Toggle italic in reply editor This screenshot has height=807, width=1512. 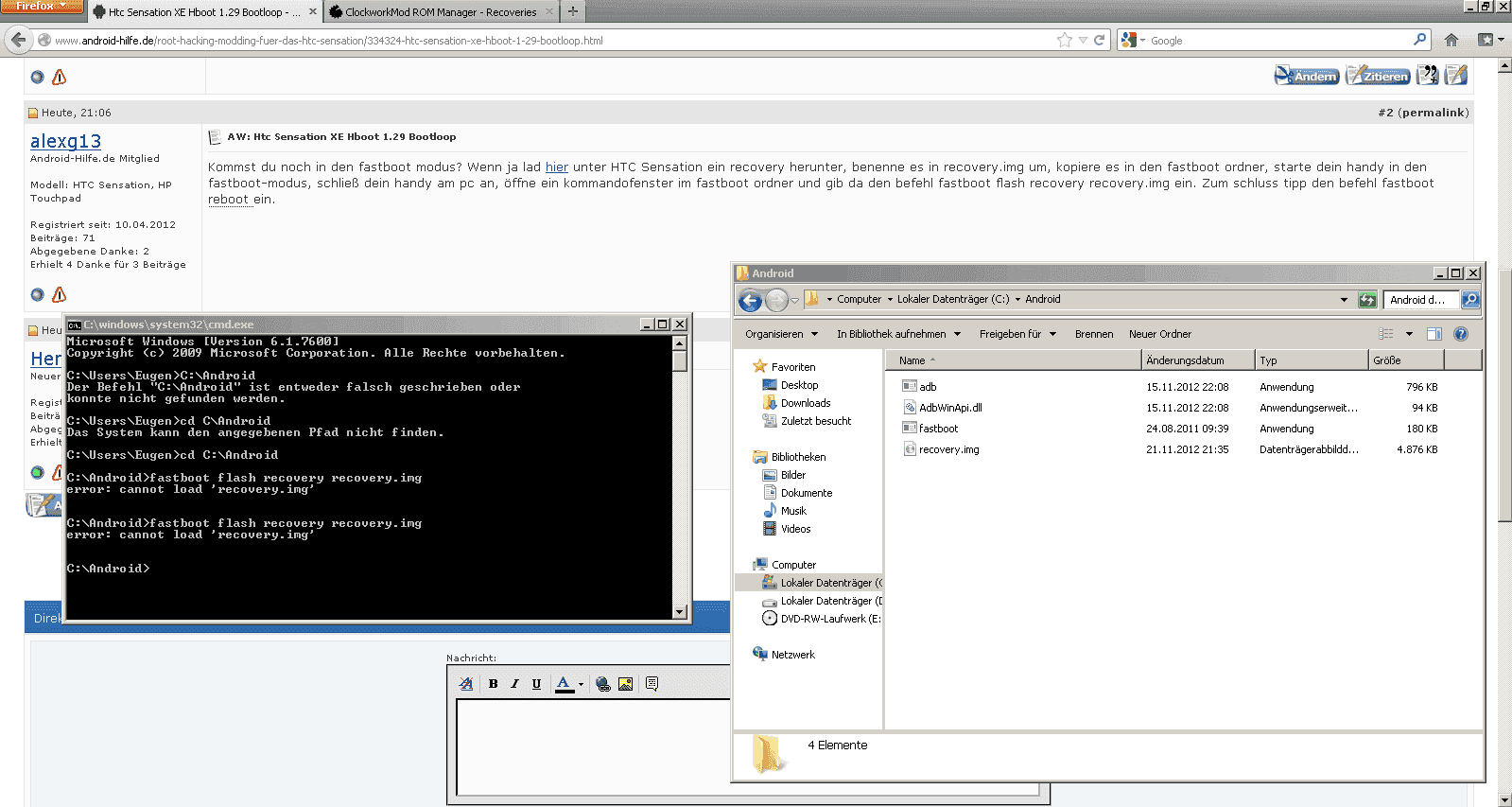(514, 683)
